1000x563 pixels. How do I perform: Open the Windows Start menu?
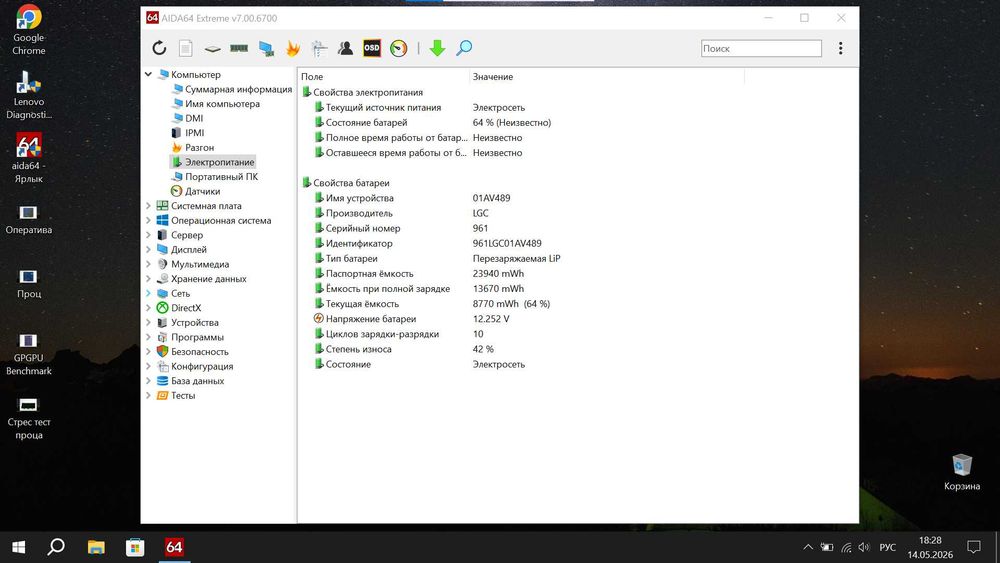pyautogui.click(x=18, y=547)
